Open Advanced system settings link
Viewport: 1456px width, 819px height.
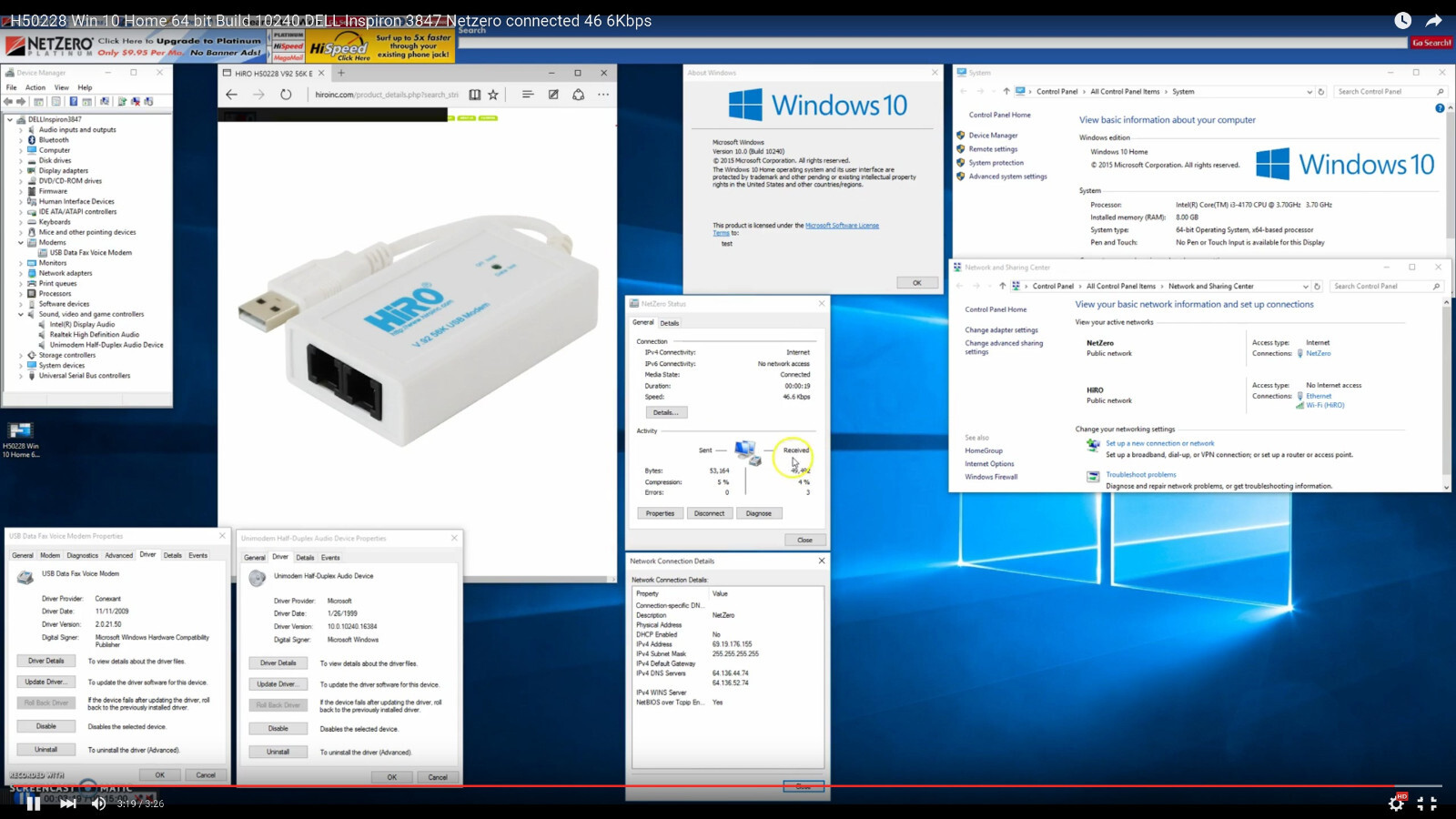click(1007, 177)
